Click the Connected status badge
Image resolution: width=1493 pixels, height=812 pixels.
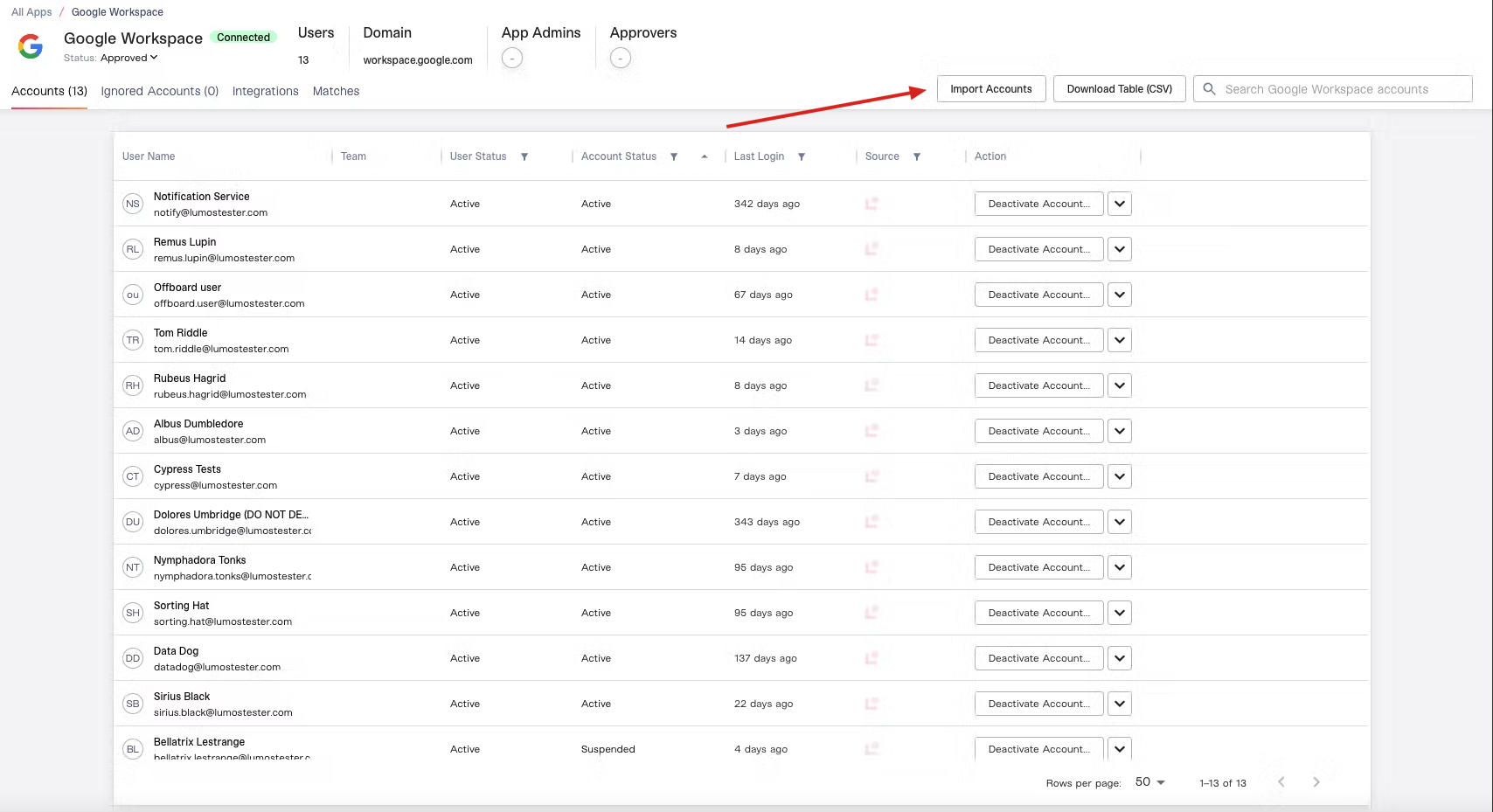tap(244, 38)
